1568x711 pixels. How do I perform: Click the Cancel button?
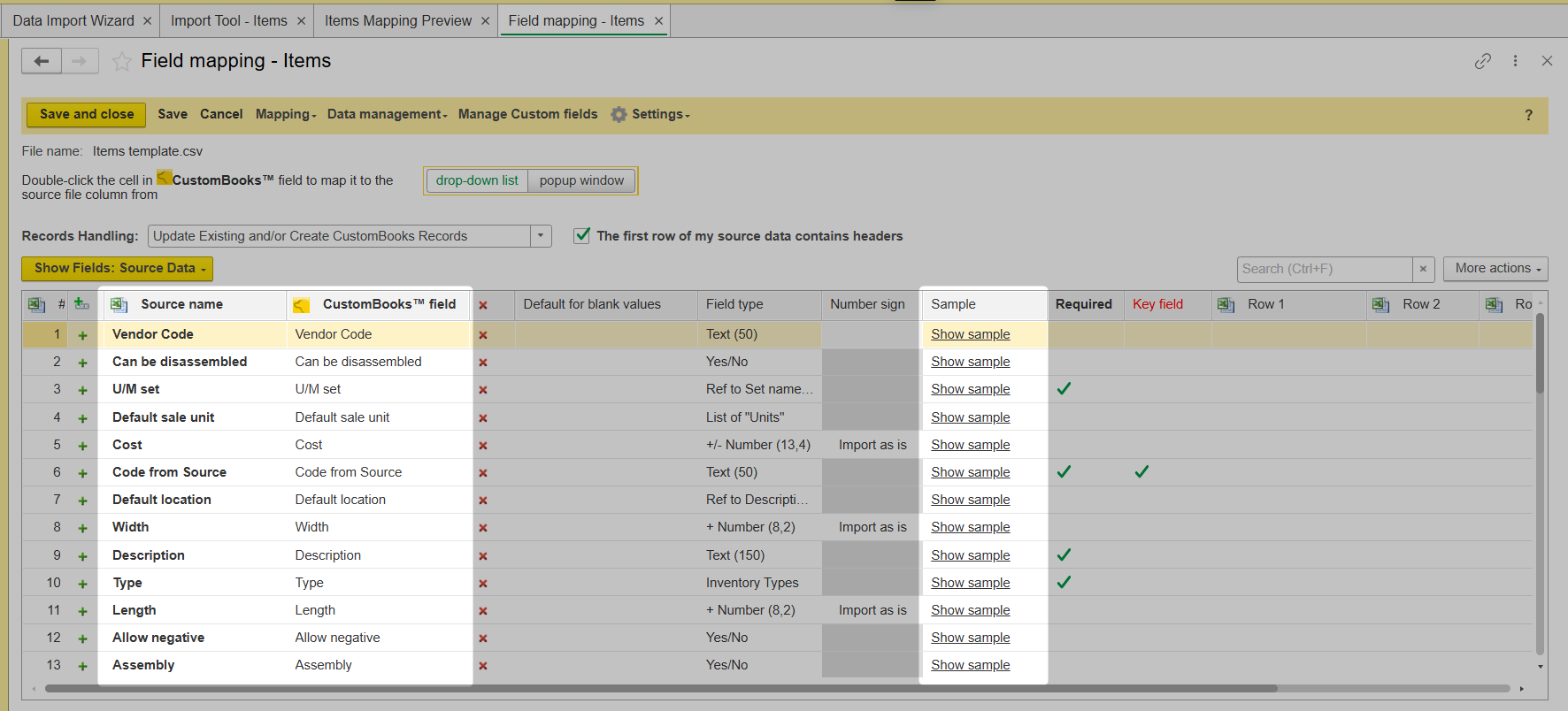click(221, 114)
